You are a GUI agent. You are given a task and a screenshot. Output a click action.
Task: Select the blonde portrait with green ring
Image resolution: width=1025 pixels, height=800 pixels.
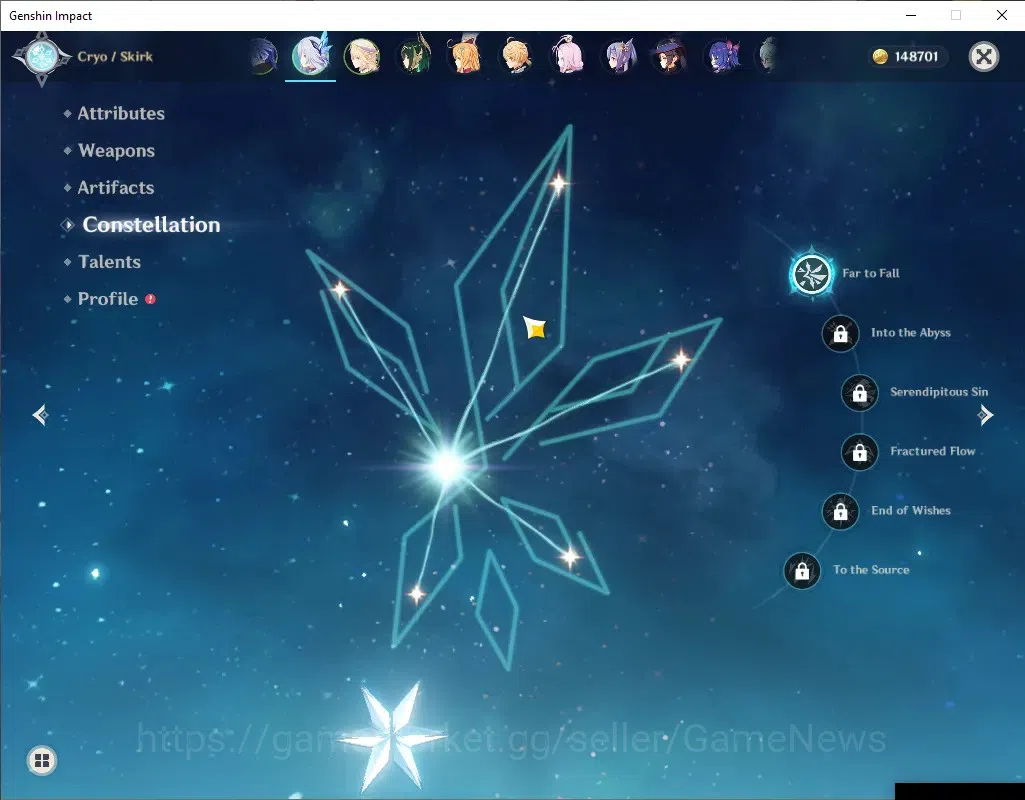pyautogui.click(x=361, y=56)
